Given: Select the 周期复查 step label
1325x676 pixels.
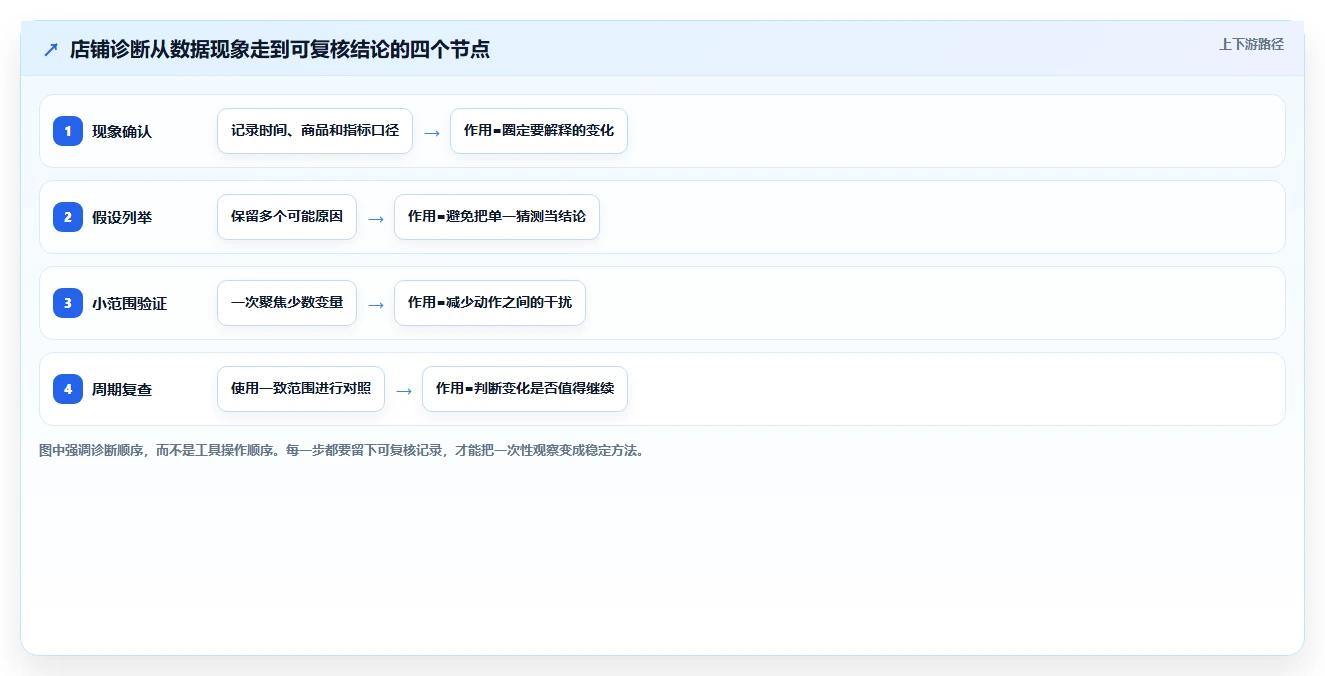Looking at the screenshot, I should 122,389.
